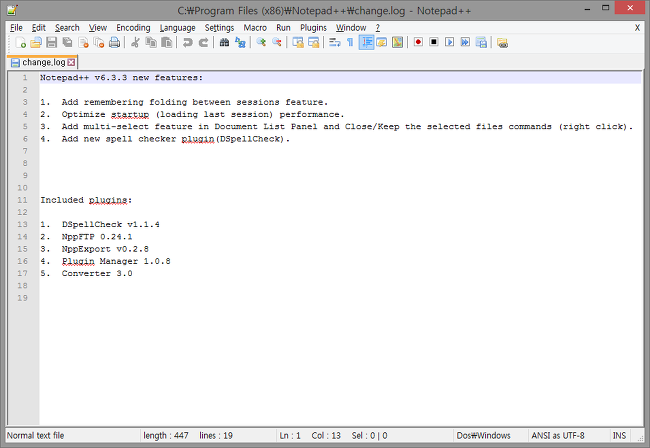Click the Redo arrow icon

(x=203, y=43)
